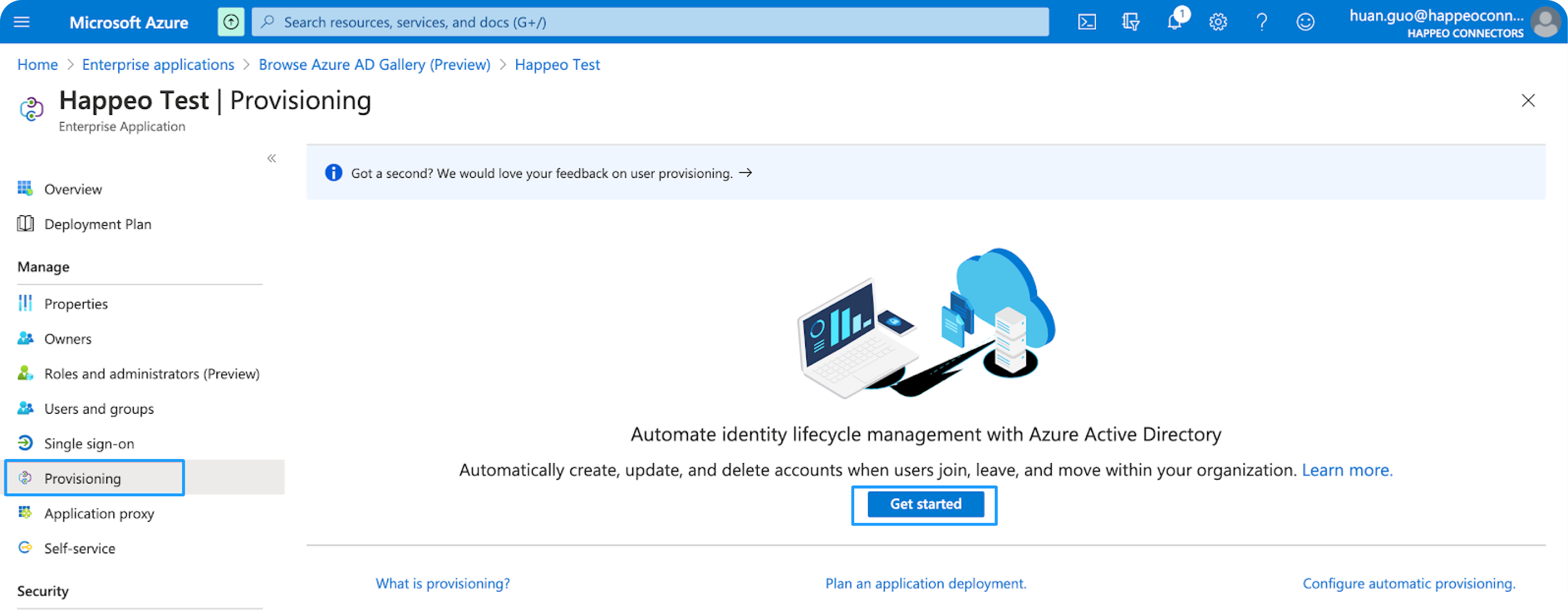
Task: Click the Application proxy icon
Action: [25, 513]
